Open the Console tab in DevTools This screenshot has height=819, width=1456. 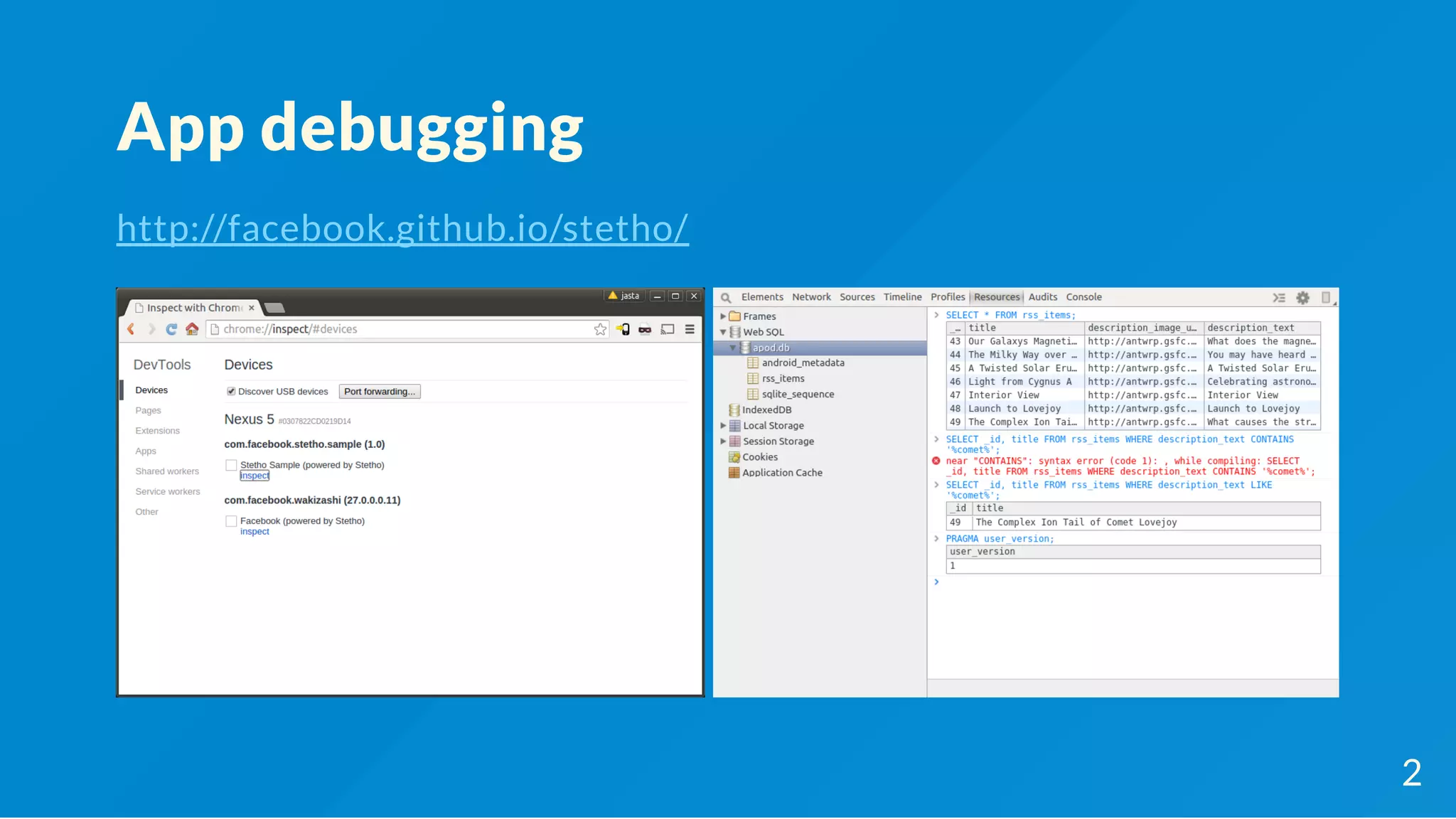1083,297
